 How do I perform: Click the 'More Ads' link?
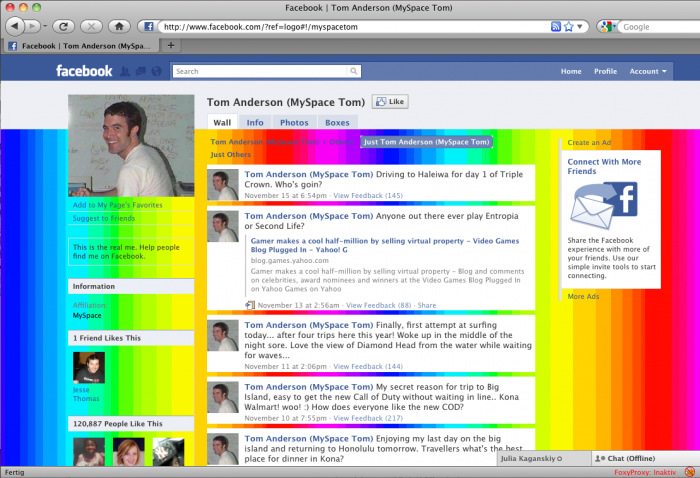click(583, 296)
